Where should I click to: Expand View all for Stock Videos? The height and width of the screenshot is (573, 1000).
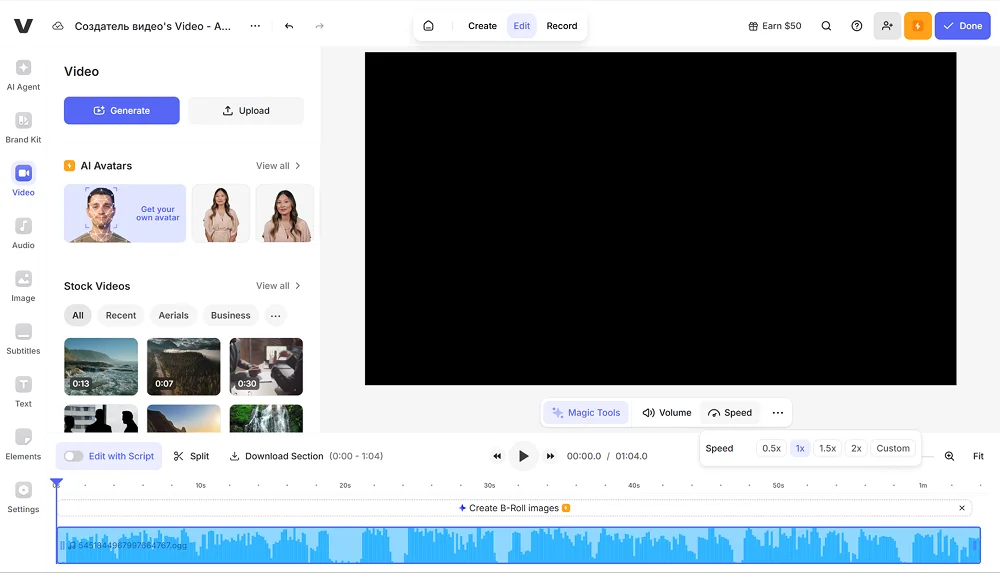click(278, 286)
